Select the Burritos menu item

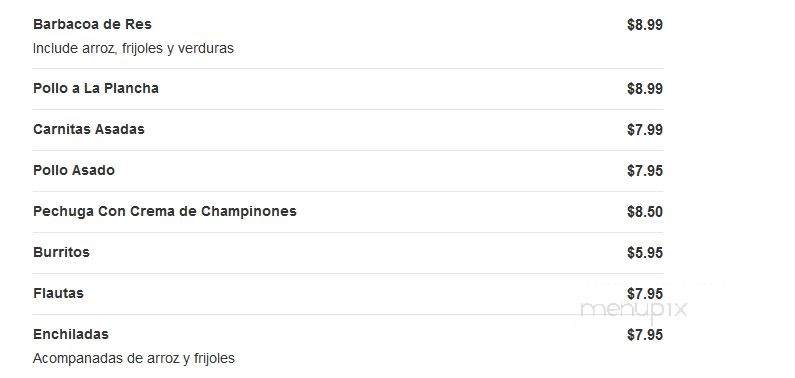click(x=61, y=252)
